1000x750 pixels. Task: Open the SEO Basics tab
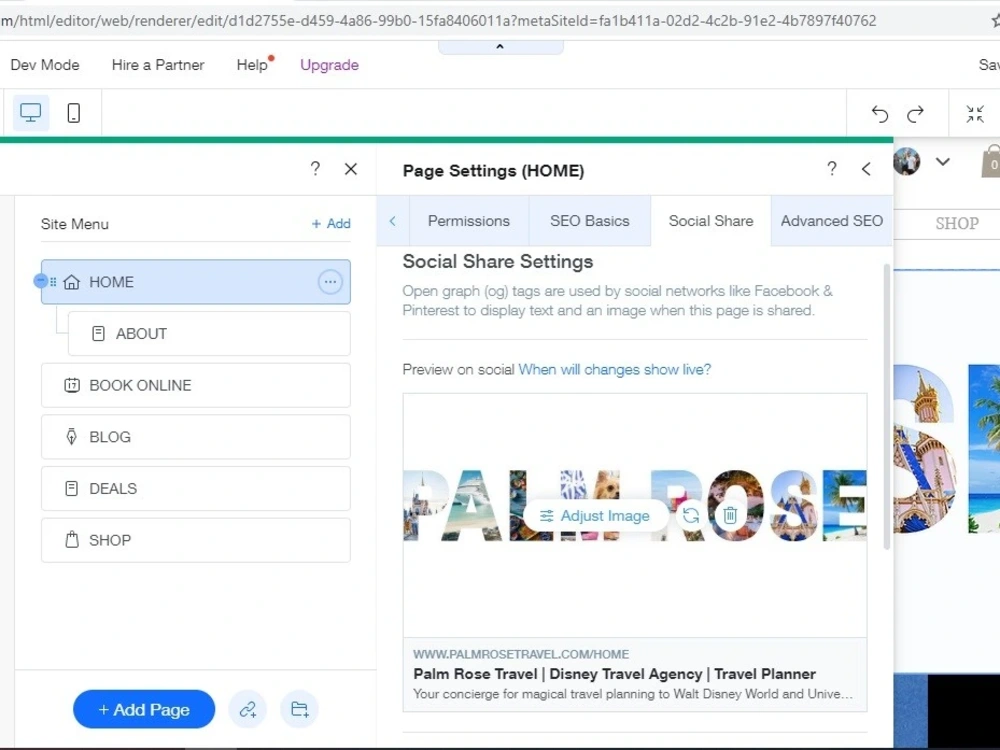tap(590, 221)
